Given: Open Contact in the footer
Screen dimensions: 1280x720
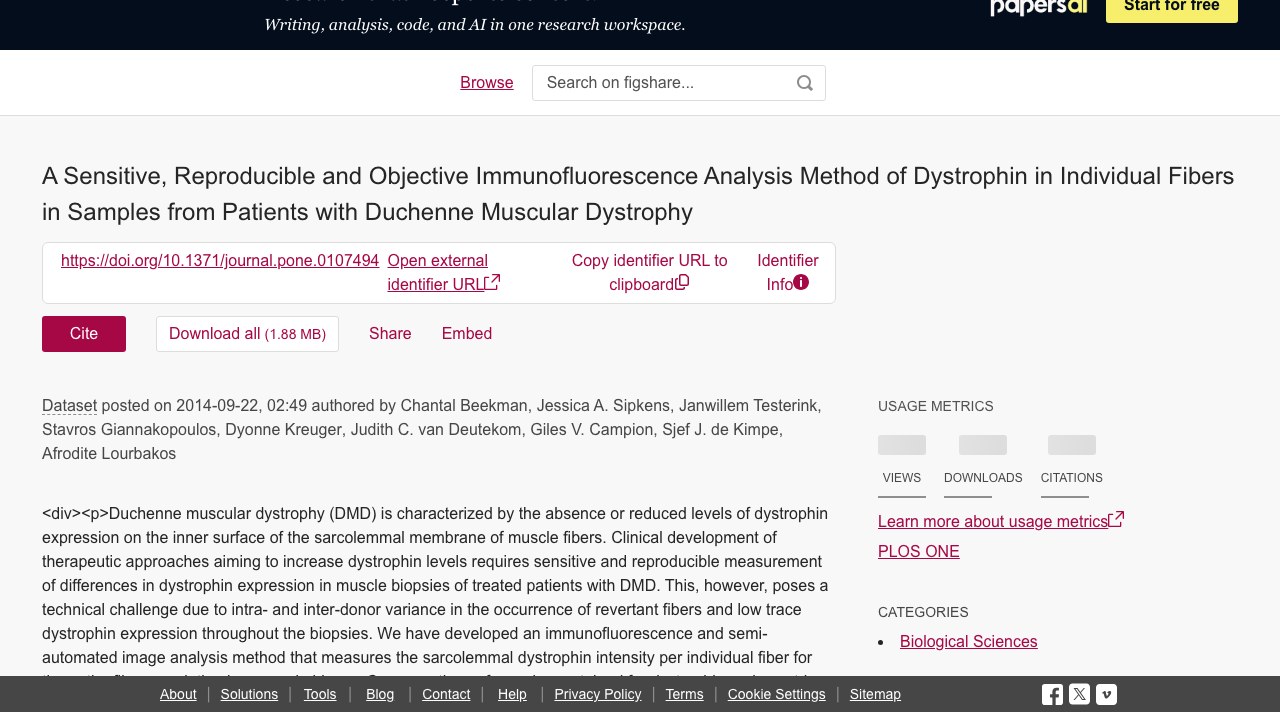Looking at the screenshot, I should 446,694.
